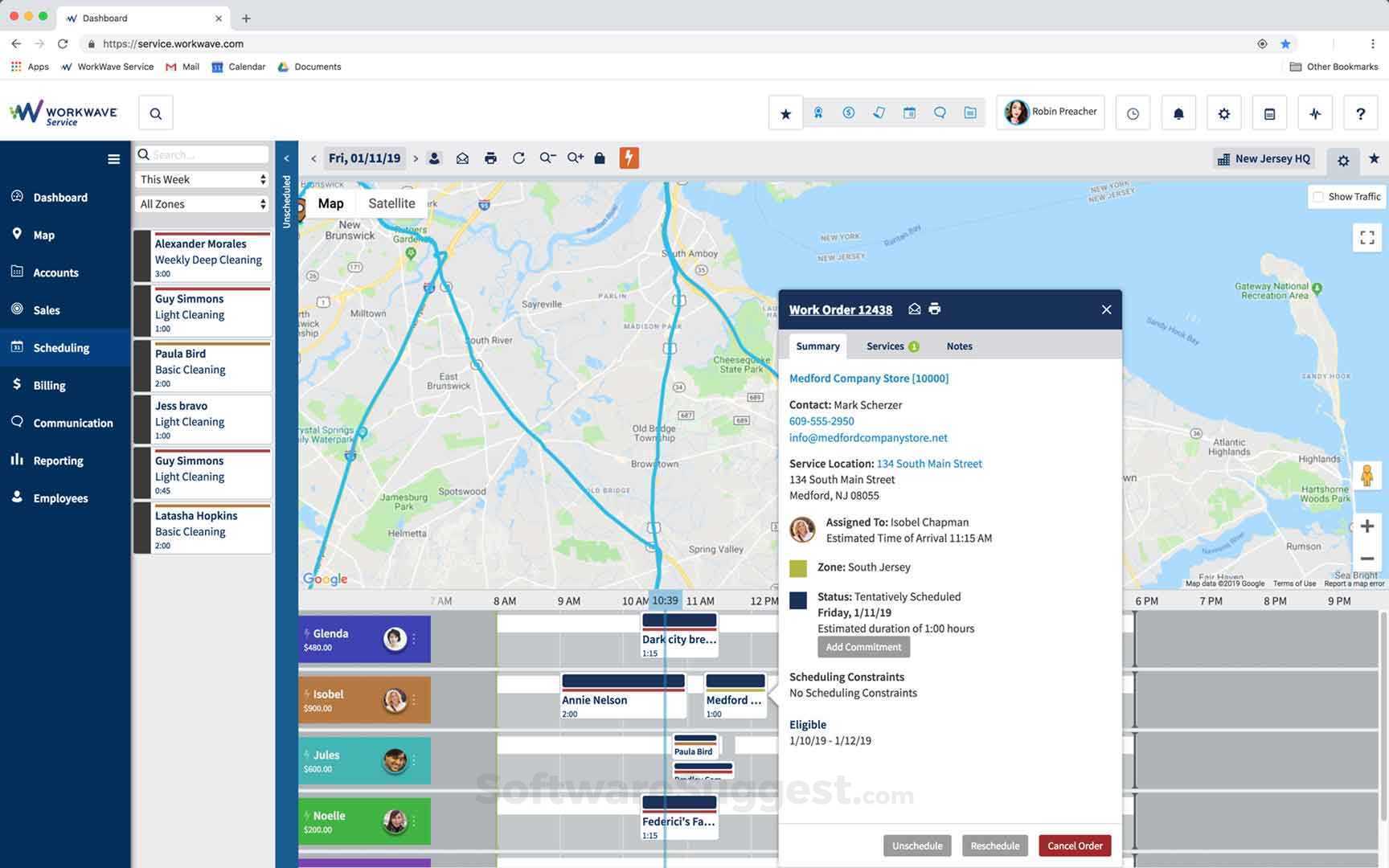Image resolution: width=1389 pixels, height=868 pixels.
Task: Switch to the Services tab in Work Order 12438
Action: pos(884,346)
